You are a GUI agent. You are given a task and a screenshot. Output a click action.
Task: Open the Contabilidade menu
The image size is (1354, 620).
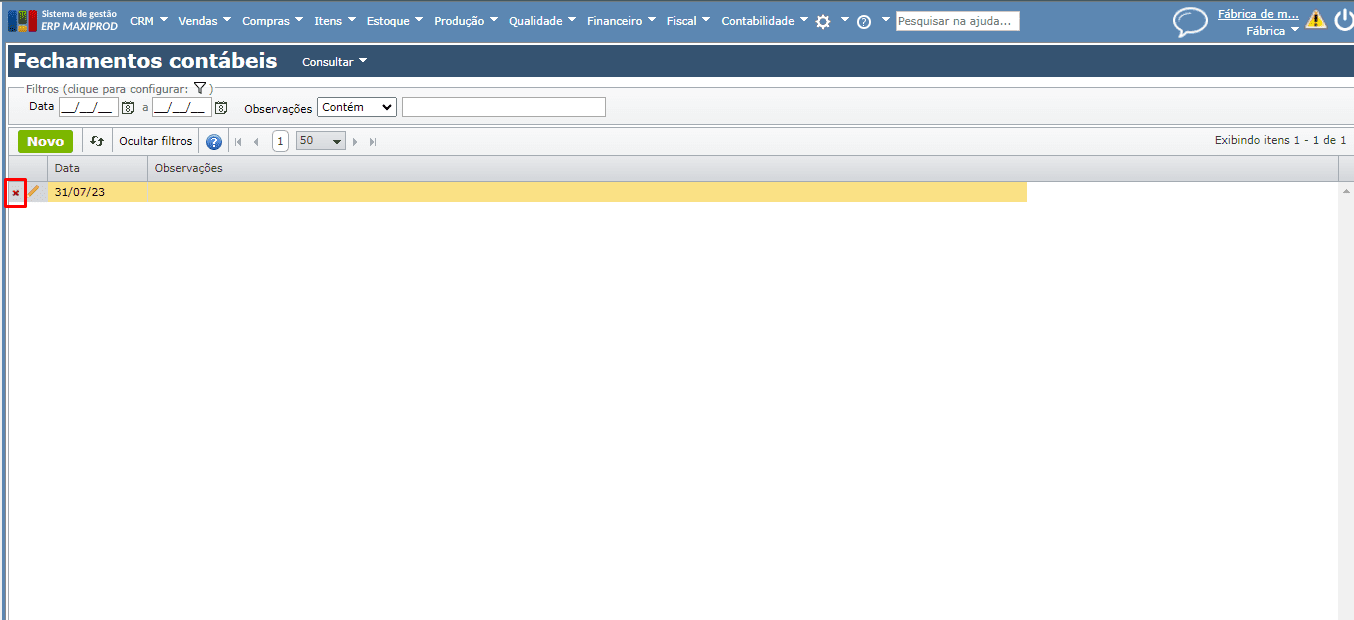pos(764,21)
